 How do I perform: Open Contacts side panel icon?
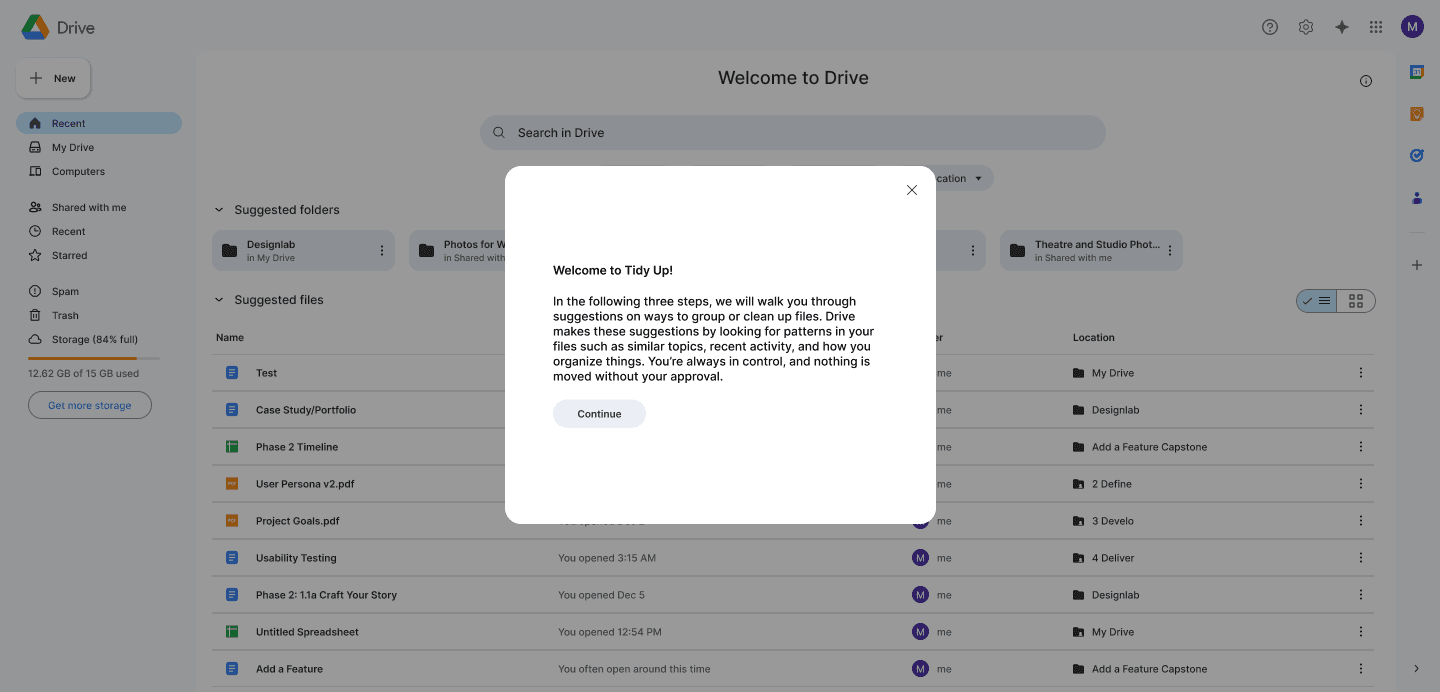pos(1417,198)
